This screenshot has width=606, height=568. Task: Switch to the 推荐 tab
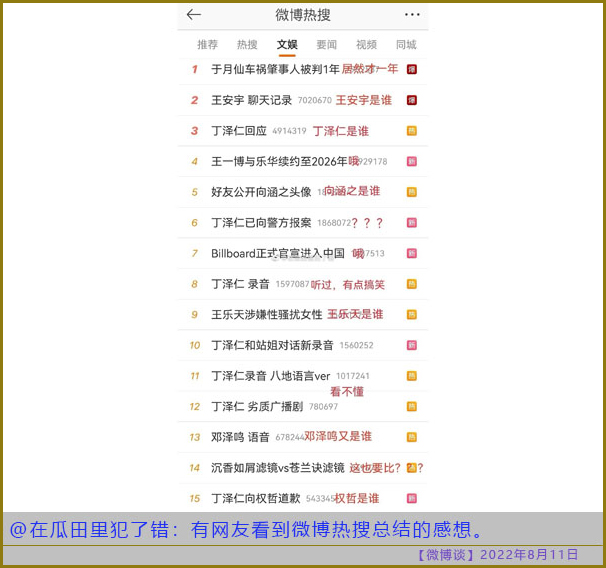(x=208, y=44)
